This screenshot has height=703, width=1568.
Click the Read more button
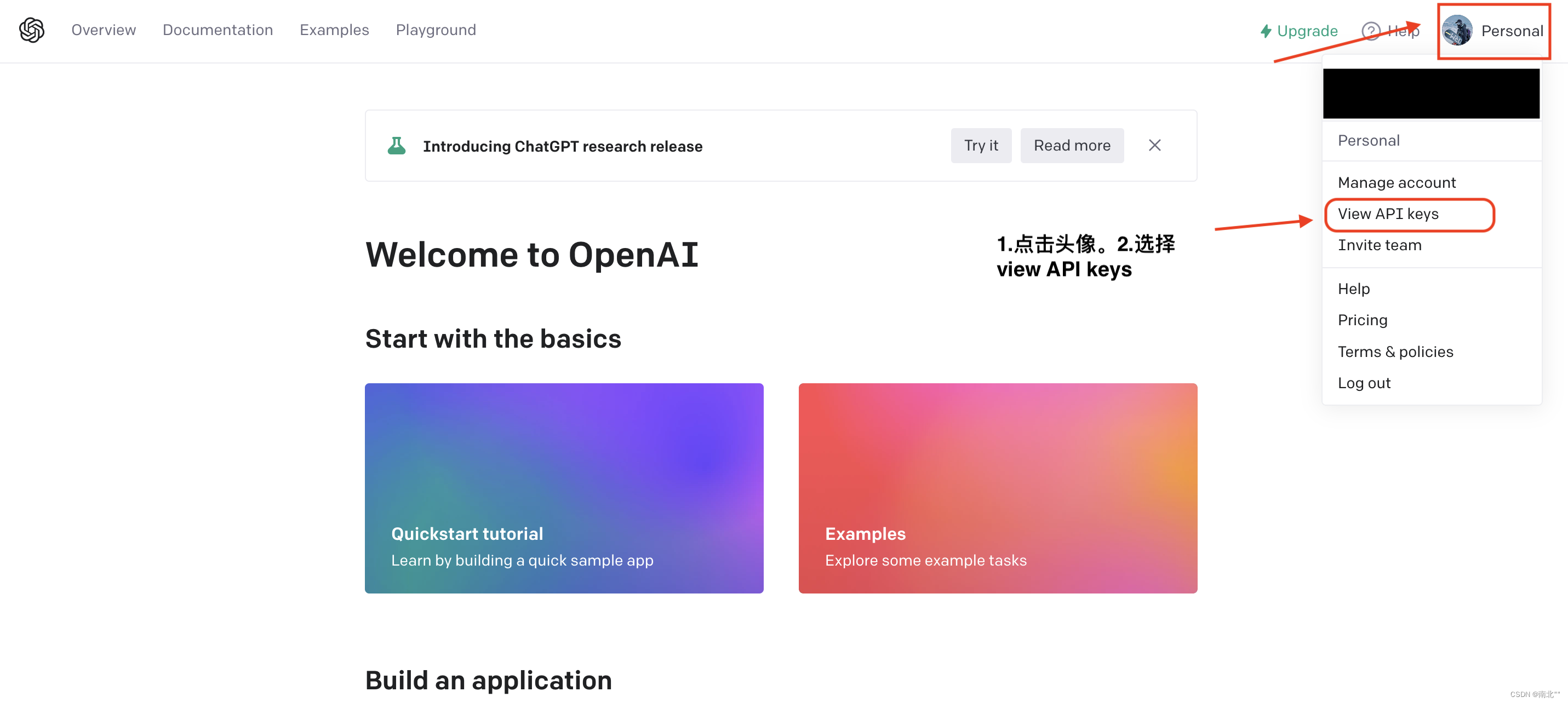(x=1072, y=145)
